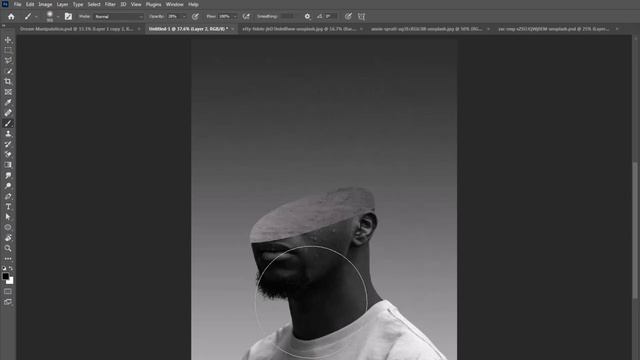Open the Type menu
Viewport: 640px width, 360px height.
[78, 4]
